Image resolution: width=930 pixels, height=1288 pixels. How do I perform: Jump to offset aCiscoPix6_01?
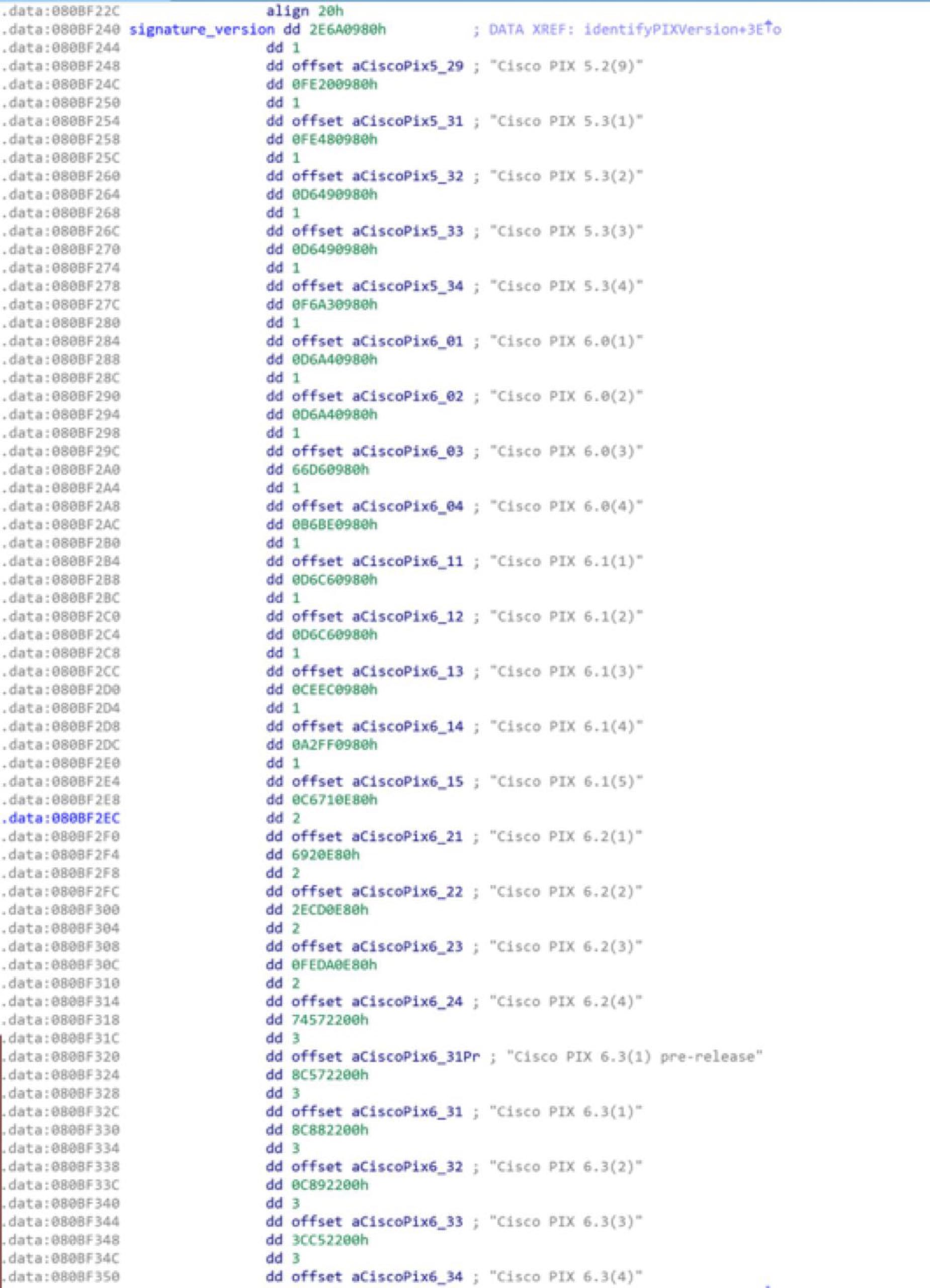coord(407,341)
